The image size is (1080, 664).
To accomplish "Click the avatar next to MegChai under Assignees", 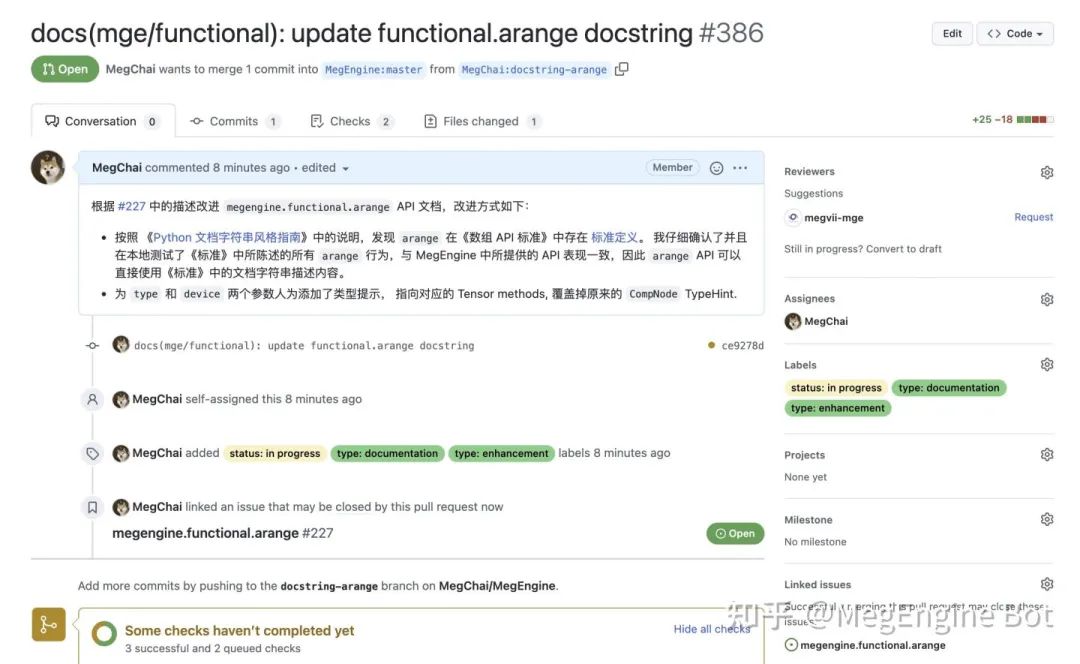I will pyautogui.click(x=793, y=321).
